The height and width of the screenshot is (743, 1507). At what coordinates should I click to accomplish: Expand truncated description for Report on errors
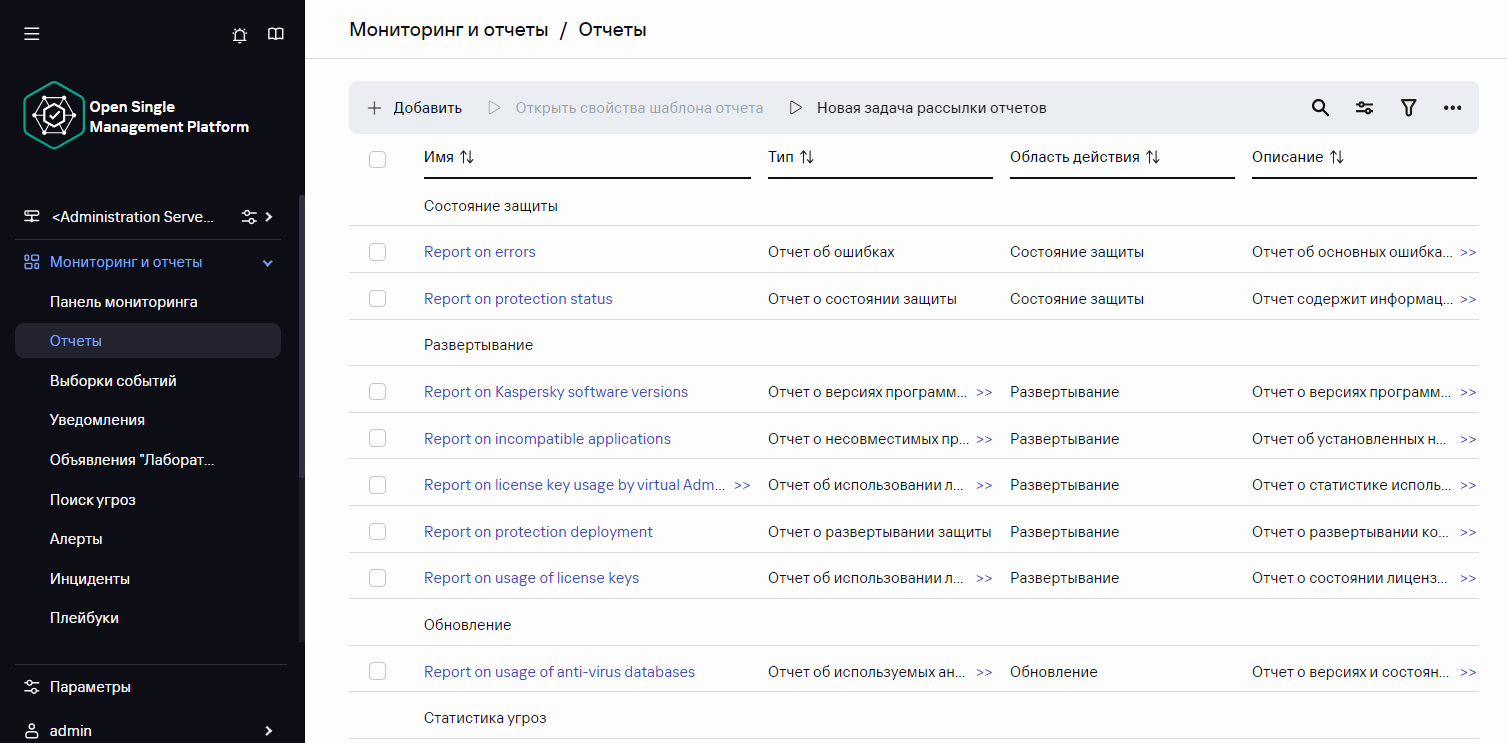coord(1467,253)
